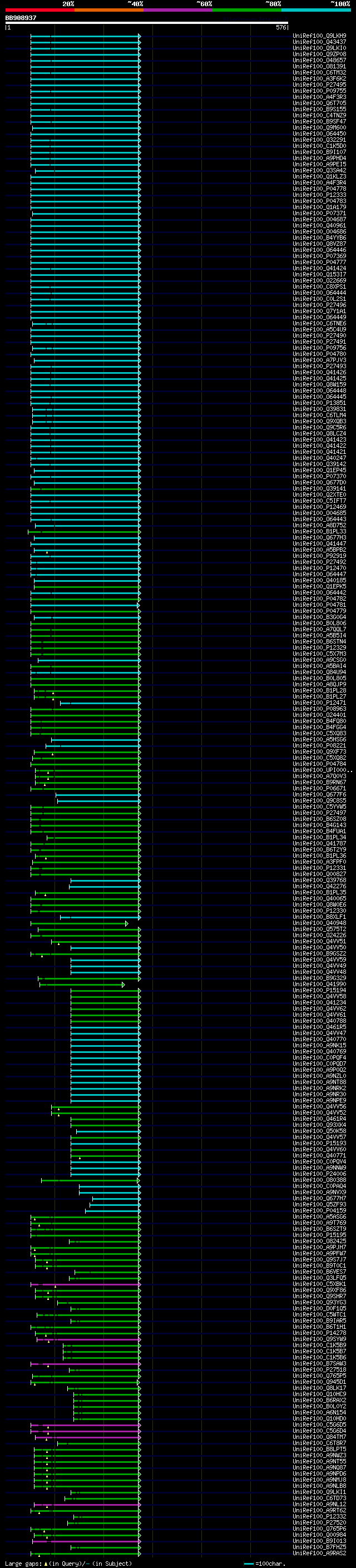Select hit label UniRef100_Q43437
This screenshot has height=1568, width=356.
[x=319, y=42]
